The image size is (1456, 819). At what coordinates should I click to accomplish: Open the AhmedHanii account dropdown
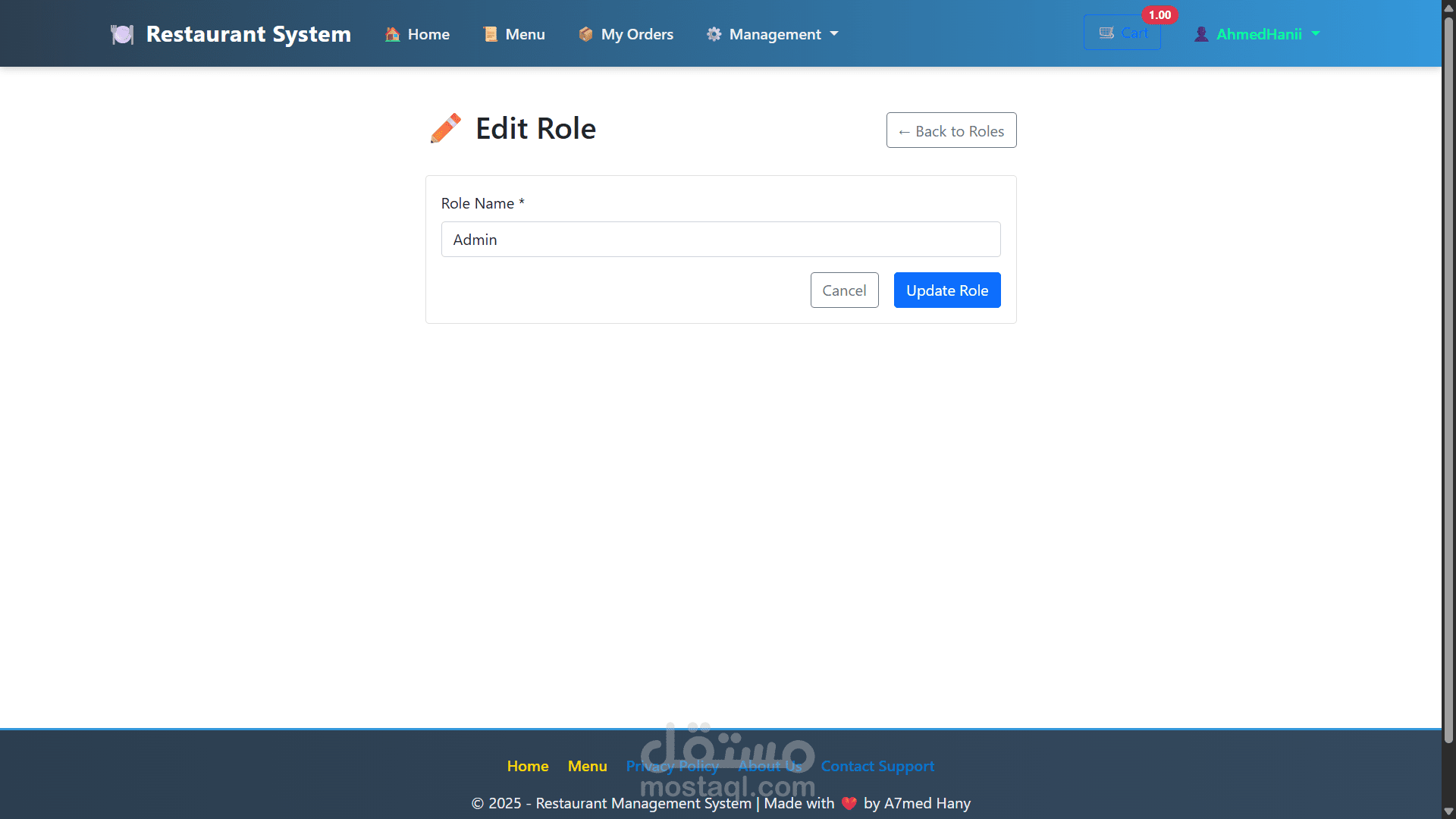tap(1259, 34)
